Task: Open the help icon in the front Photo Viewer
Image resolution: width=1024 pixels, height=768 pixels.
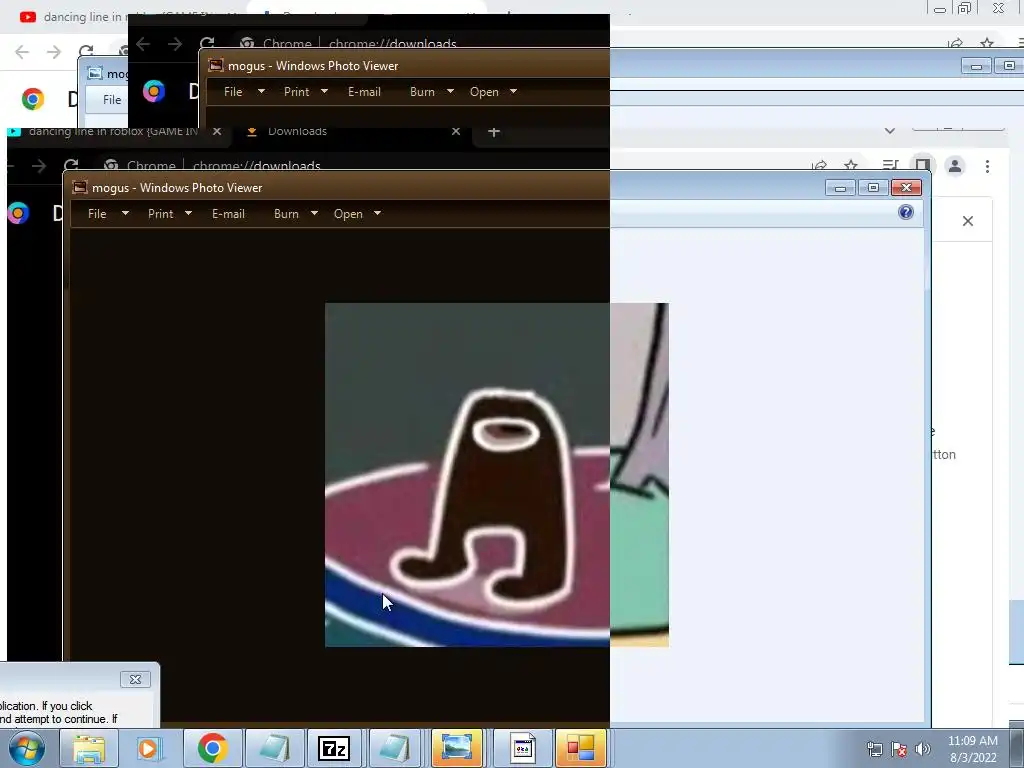Action: pos(905,212)
